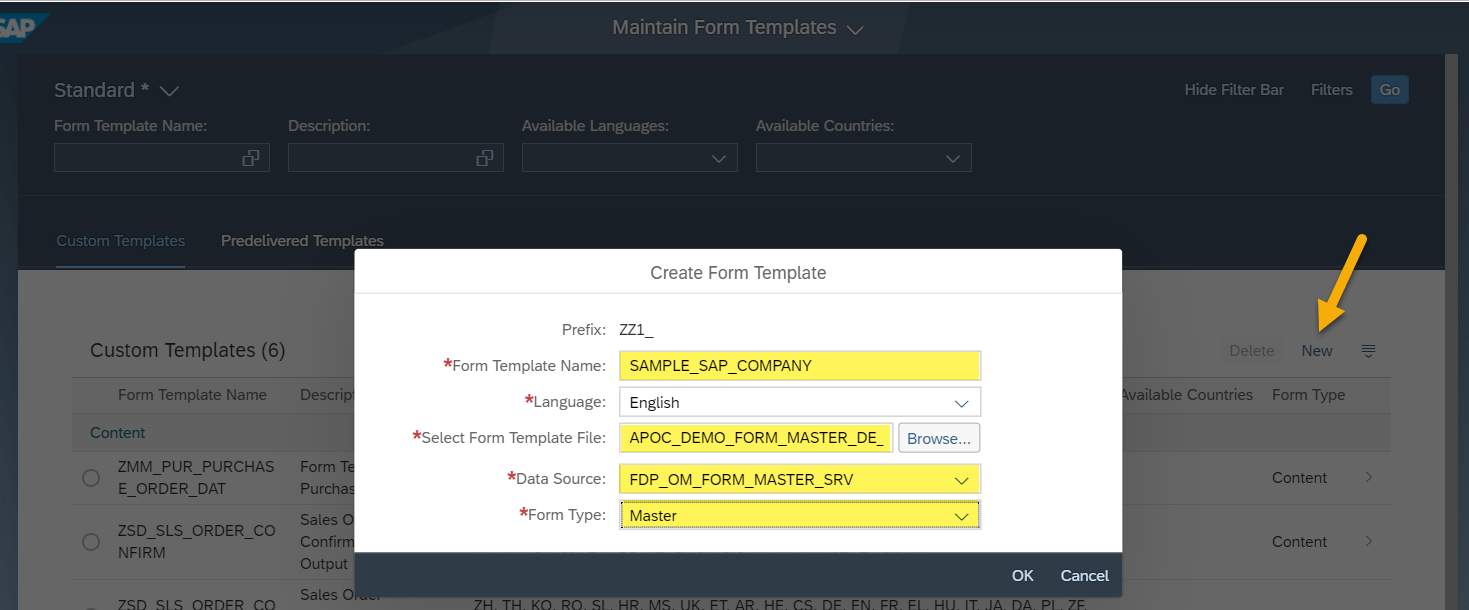Open table settings icon beside New
This screenshot has width=1469, height=610.
(x=1369, y=351)
